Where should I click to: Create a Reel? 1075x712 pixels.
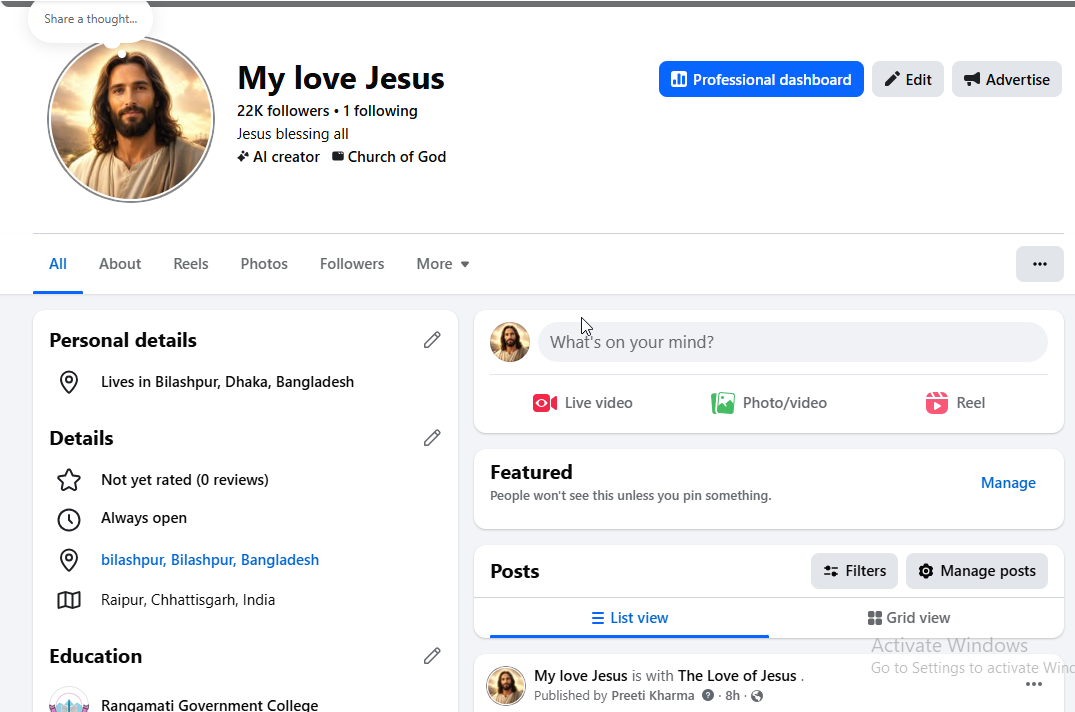point(955,403)
